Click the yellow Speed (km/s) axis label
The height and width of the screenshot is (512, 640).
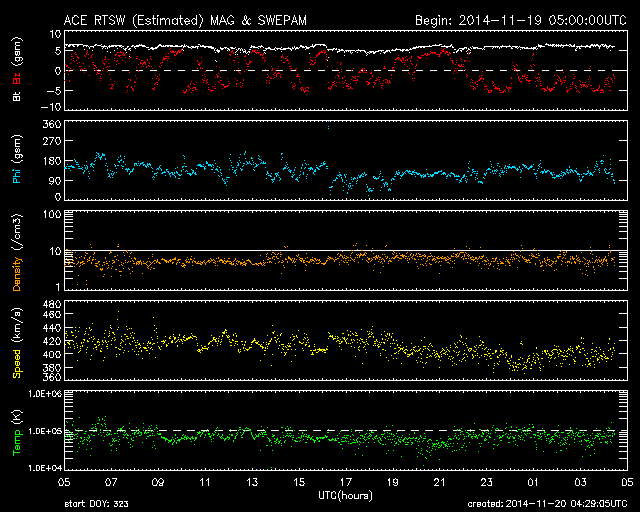tap(17, 341)
